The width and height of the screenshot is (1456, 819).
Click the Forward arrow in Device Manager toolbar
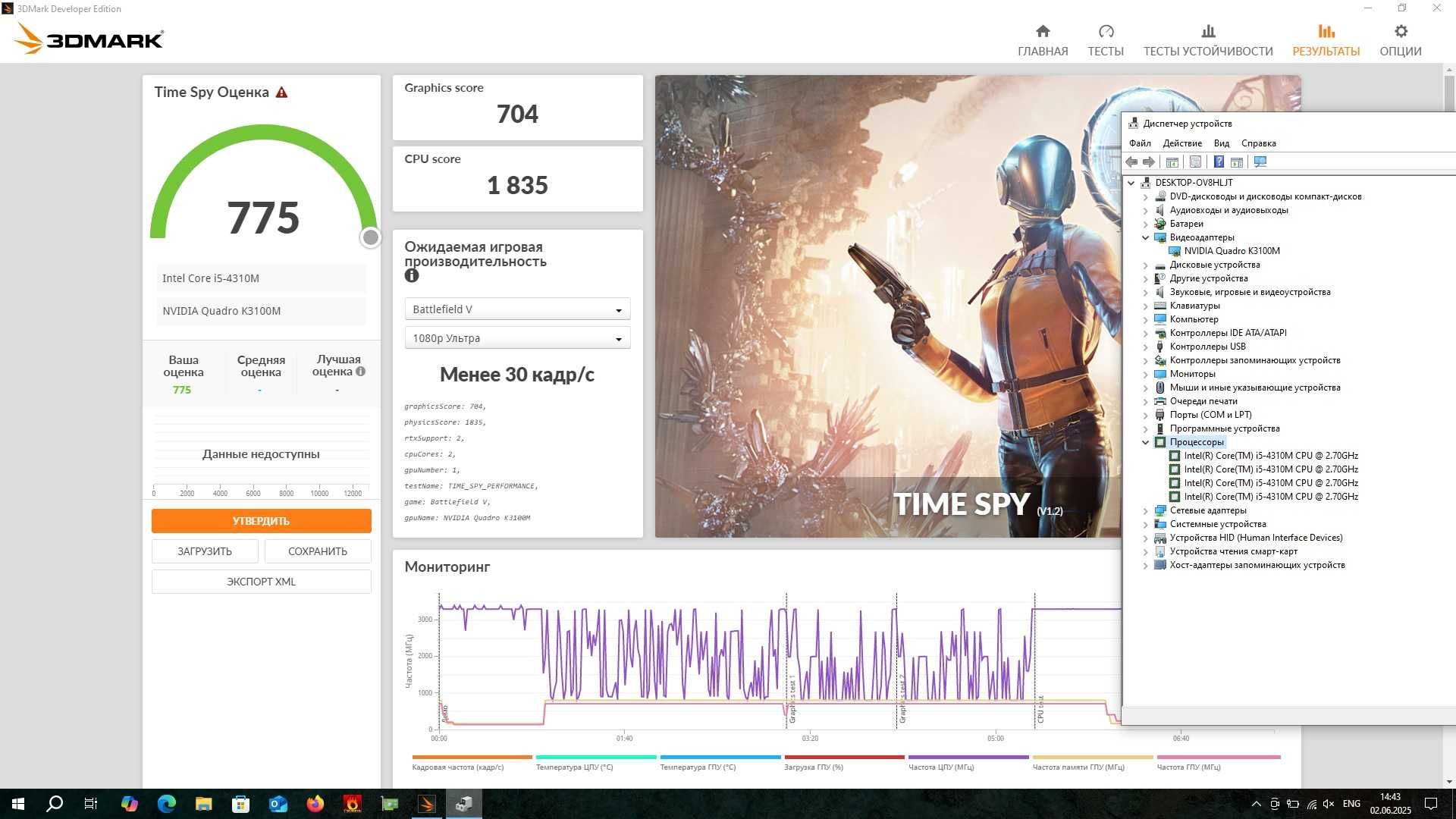[x=1149, y=162]
